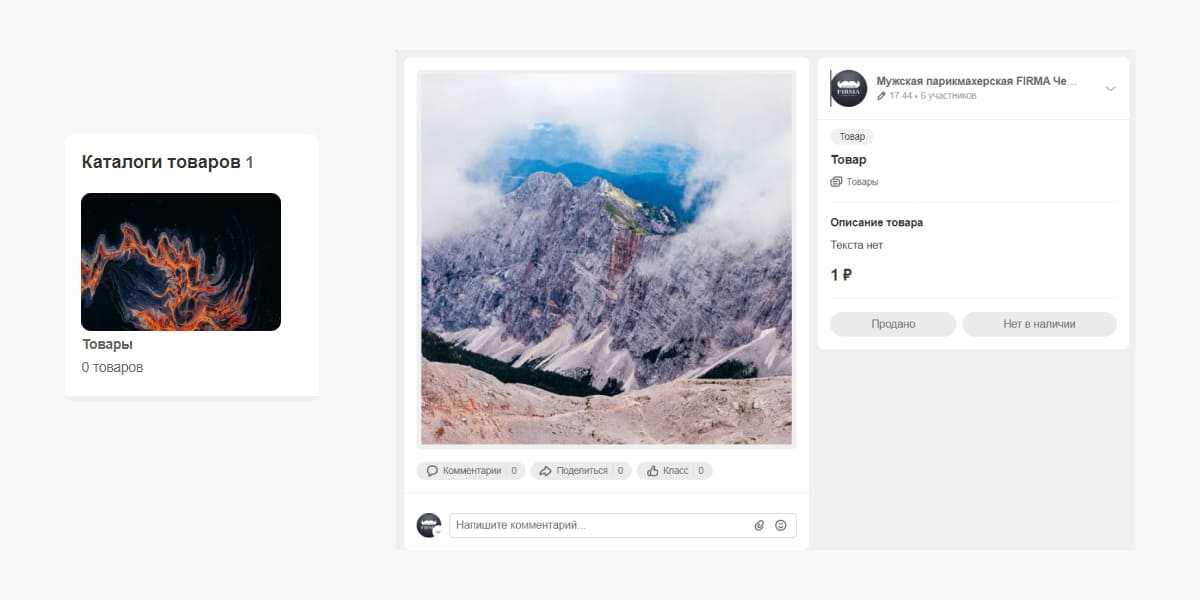Click the FIRMA group avatar in header
The image size is (1200, 600).
coord(848,88)
